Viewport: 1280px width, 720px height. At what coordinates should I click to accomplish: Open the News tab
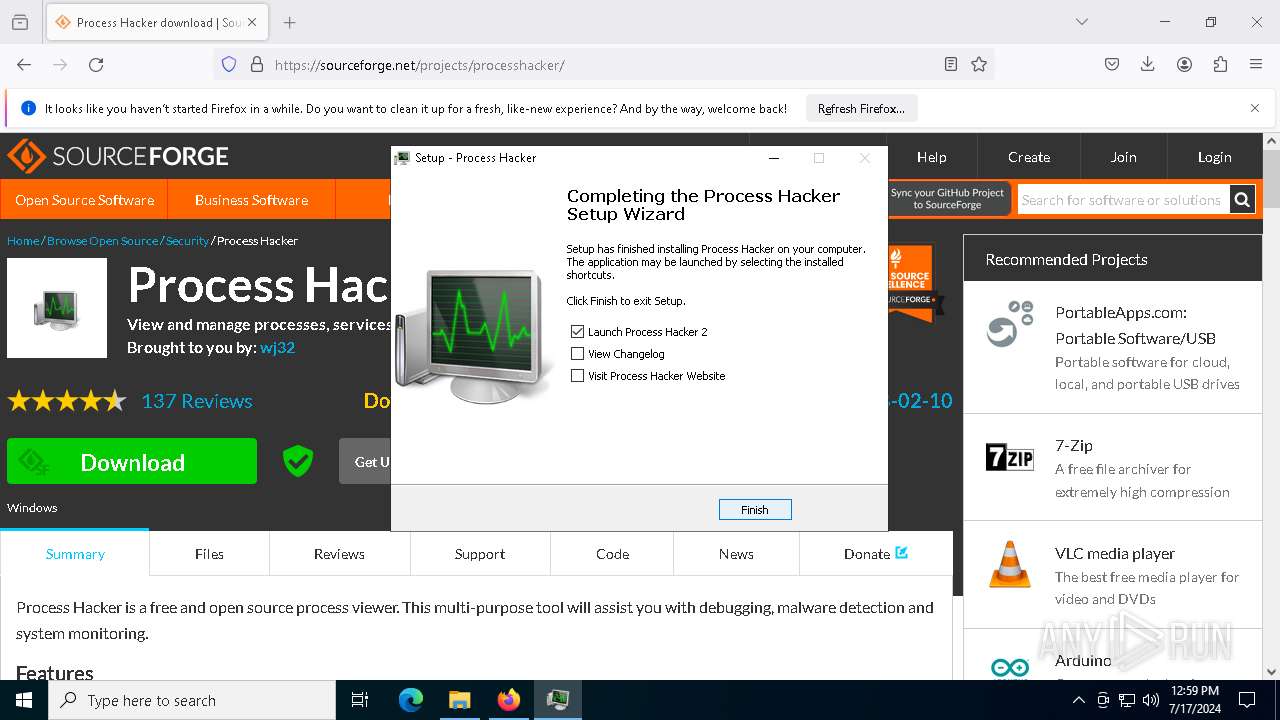(x=736, y=554)
